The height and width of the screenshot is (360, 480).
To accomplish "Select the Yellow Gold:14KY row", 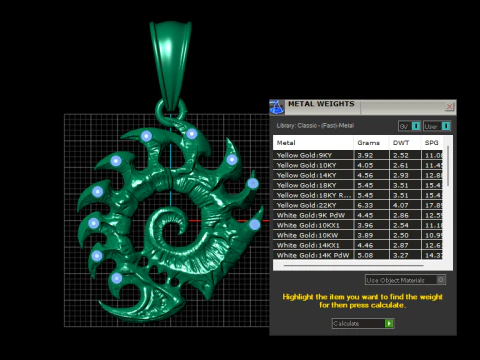I will 358,175.
